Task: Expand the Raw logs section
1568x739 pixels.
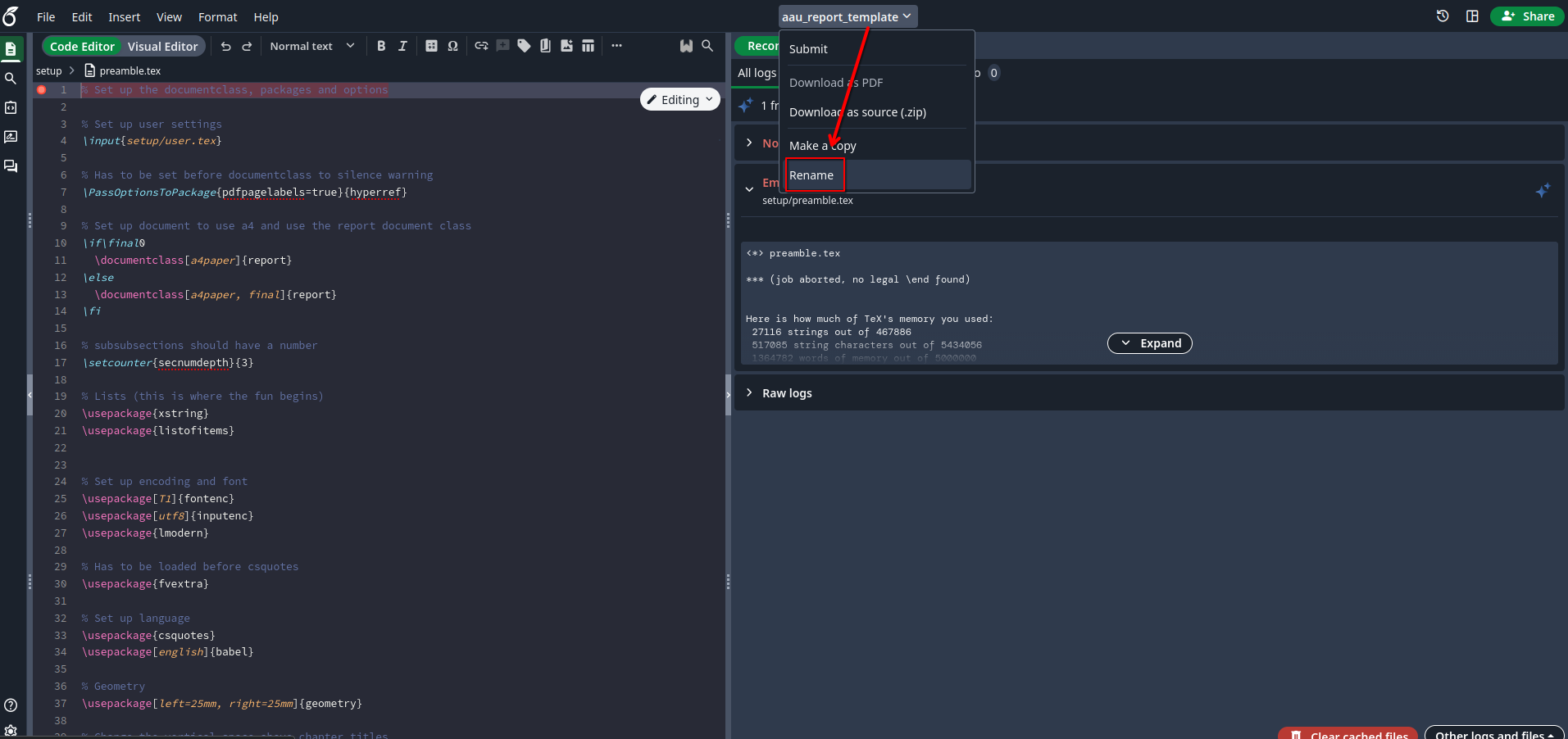Action: click(1148, 393)
